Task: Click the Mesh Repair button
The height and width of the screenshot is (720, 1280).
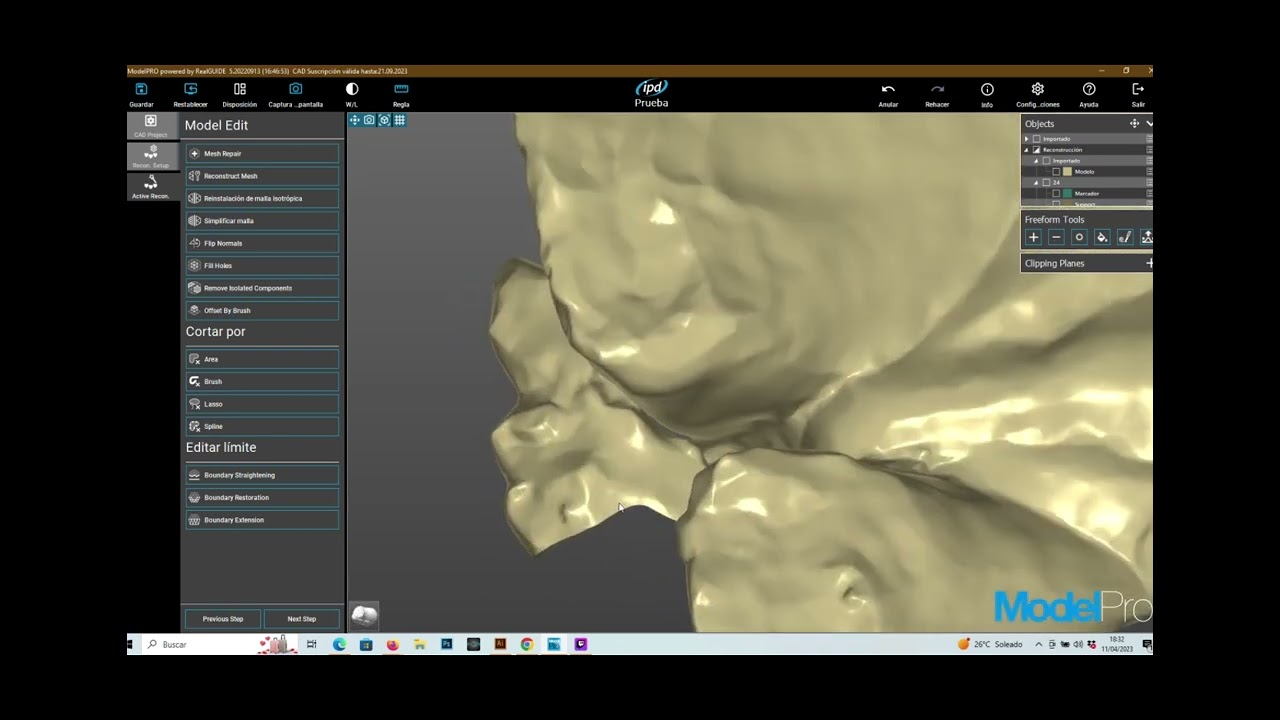Action: tap(262, 154)
